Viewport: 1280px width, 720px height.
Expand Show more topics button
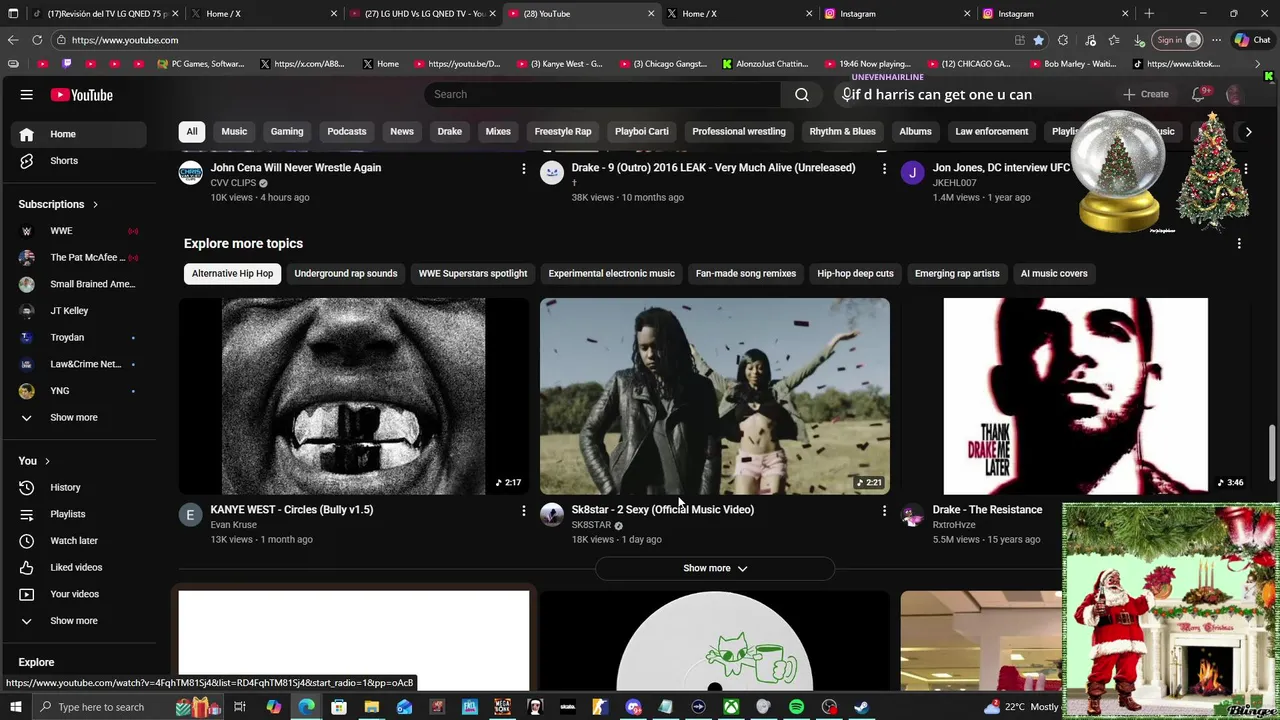tap(714, 568)
